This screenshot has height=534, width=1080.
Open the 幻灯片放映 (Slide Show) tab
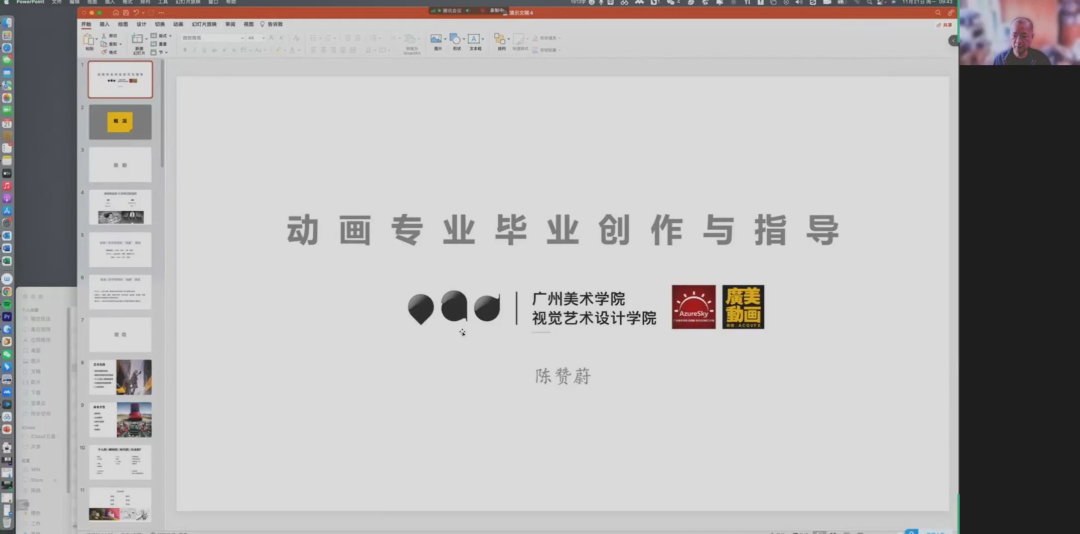(x=204, y=24)
